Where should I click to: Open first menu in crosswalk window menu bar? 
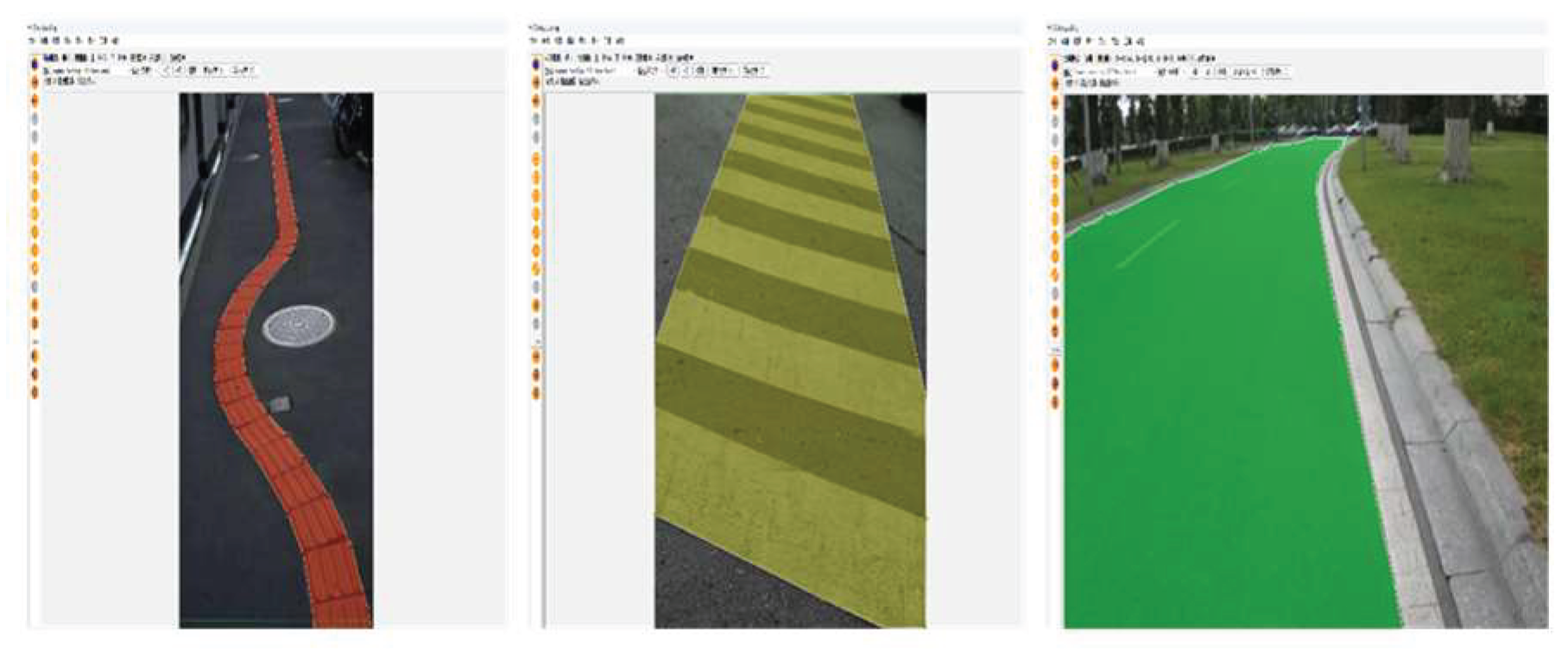tap(534, 41)
